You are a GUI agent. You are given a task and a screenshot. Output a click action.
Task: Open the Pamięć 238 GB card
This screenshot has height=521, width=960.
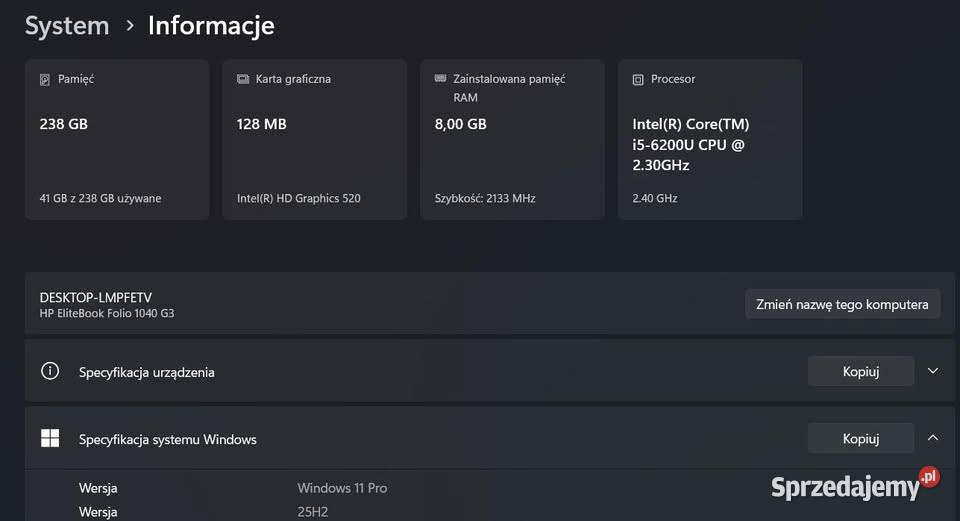point(117,140)
